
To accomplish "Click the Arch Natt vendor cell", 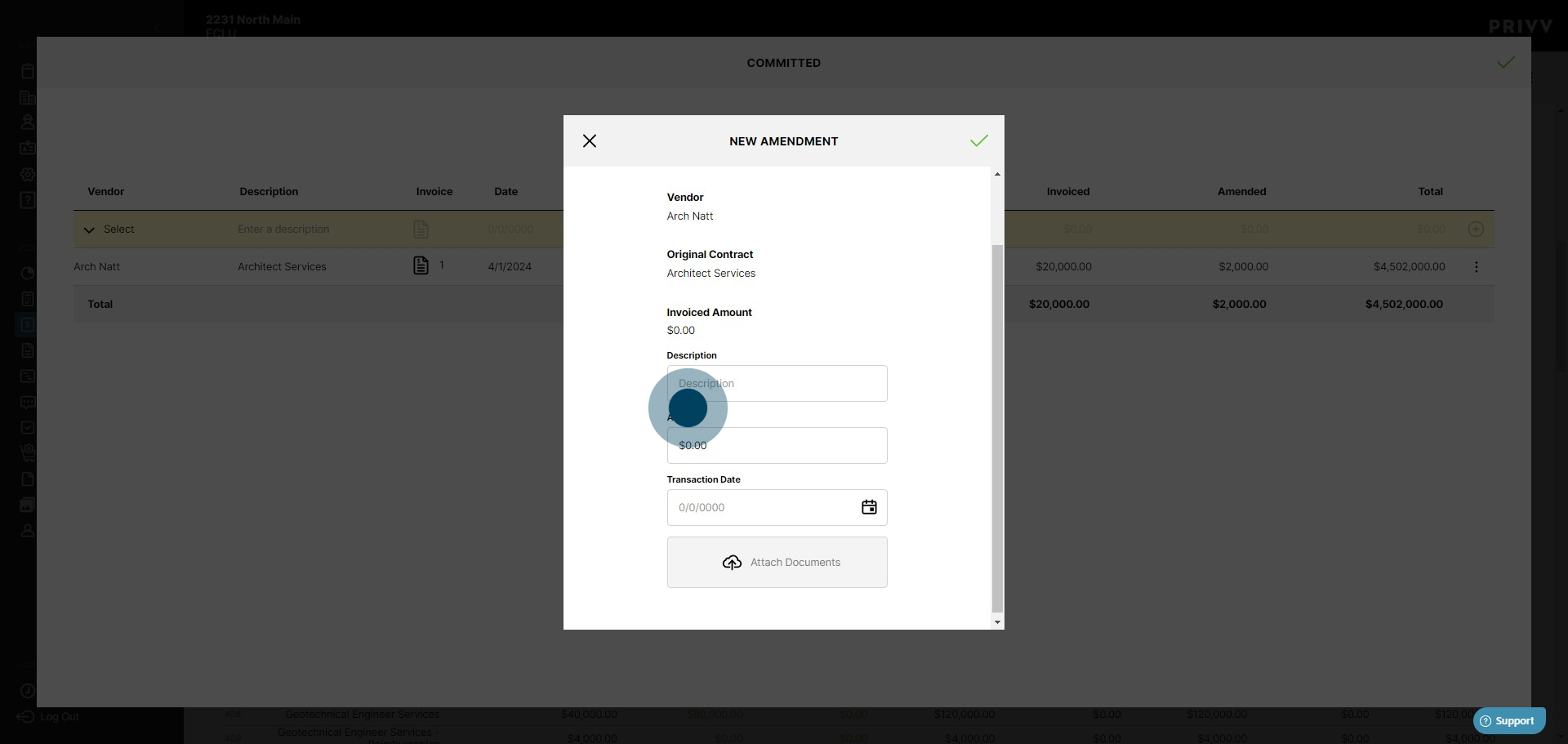I will coord(97,266).
